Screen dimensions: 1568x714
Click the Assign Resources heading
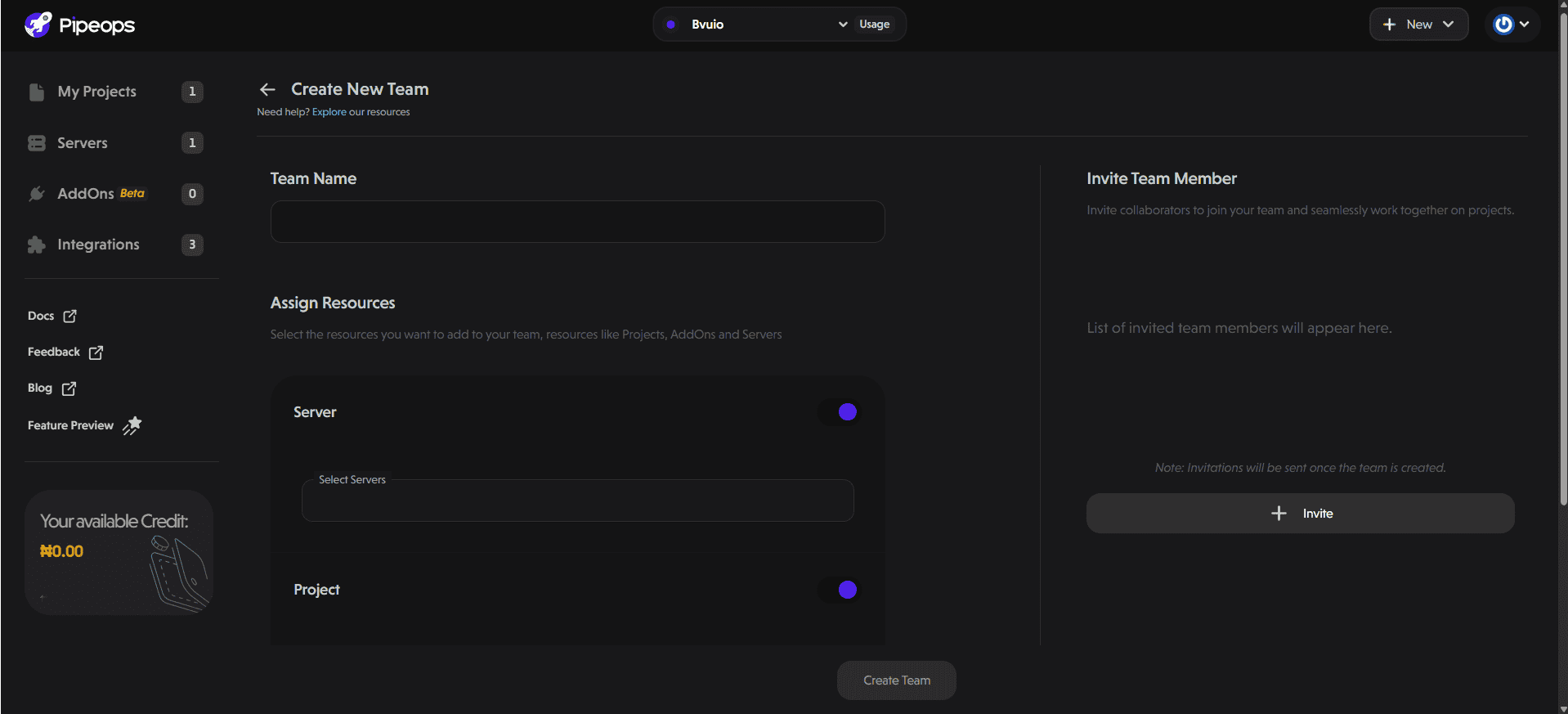[x=333, y=303]
